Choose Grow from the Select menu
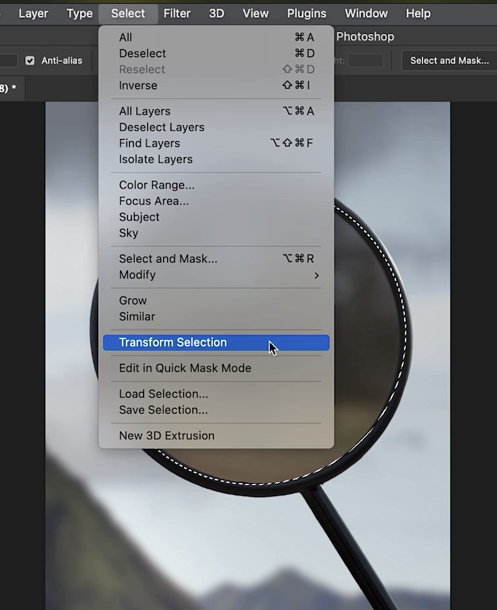This screenshot has width=497, height=610. 216,300
